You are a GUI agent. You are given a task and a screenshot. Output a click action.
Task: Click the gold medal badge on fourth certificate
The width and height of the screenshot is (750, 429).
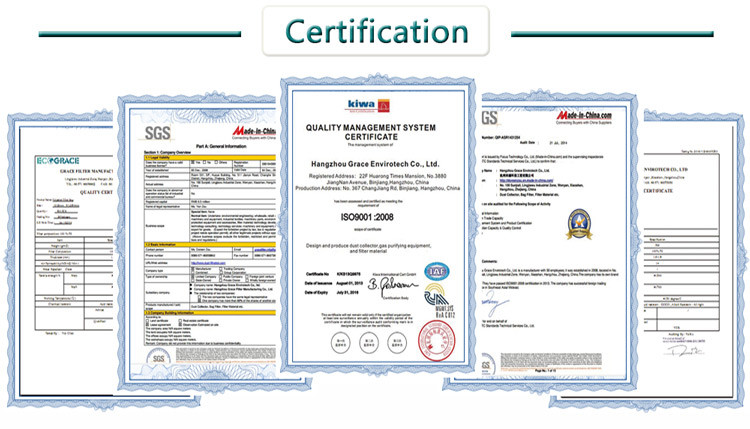[x=579, y=224]
